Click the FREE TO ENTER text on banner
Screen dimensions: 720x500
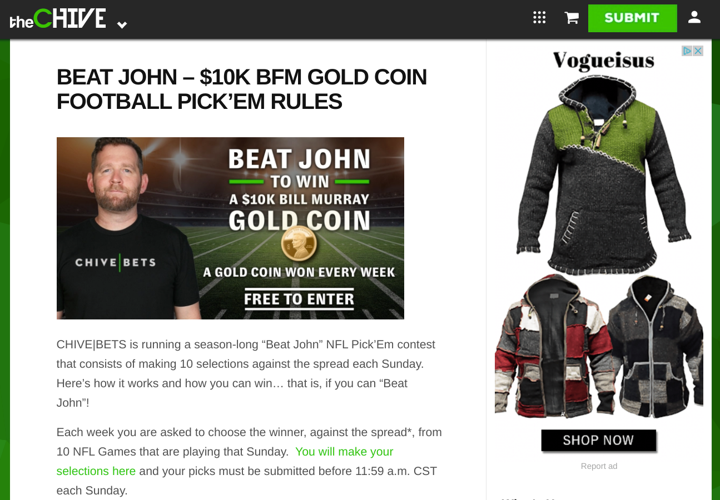[x=299, y=299]
